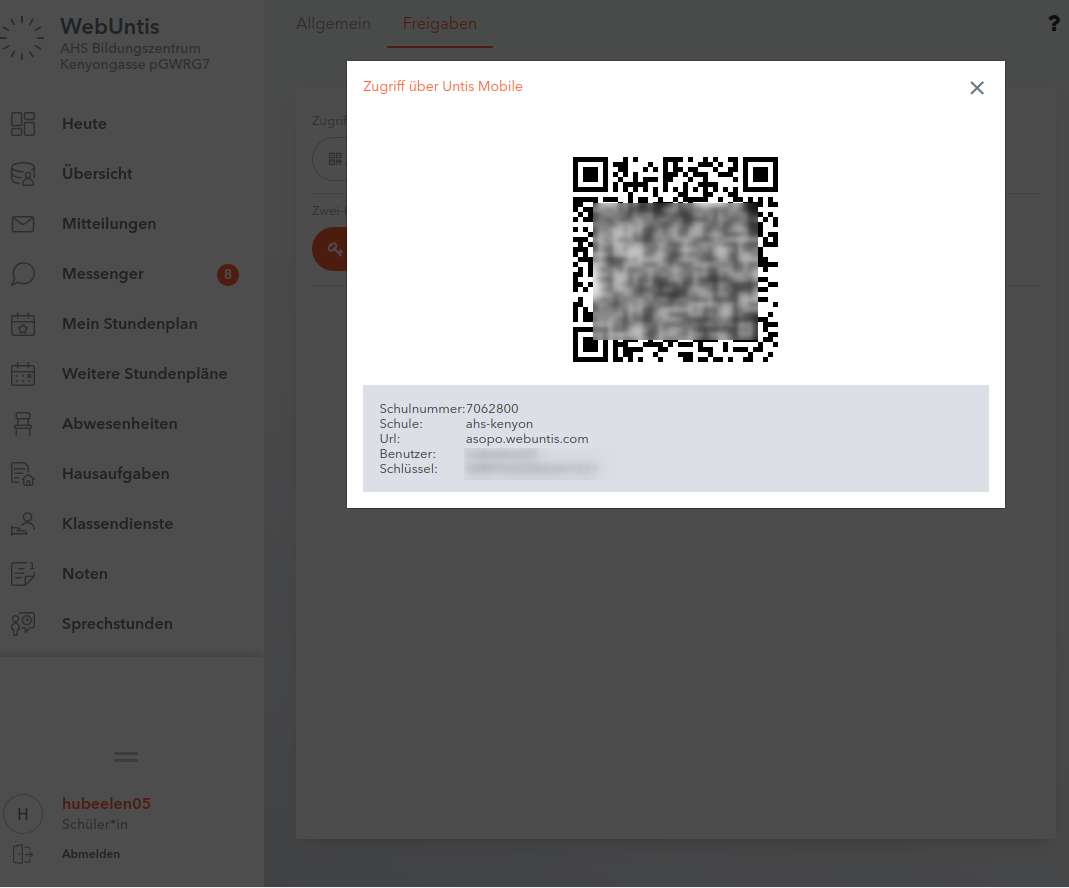Open Übersicht from the sidebar icon
1069x888 pixels.
click(x=23, y=174)
